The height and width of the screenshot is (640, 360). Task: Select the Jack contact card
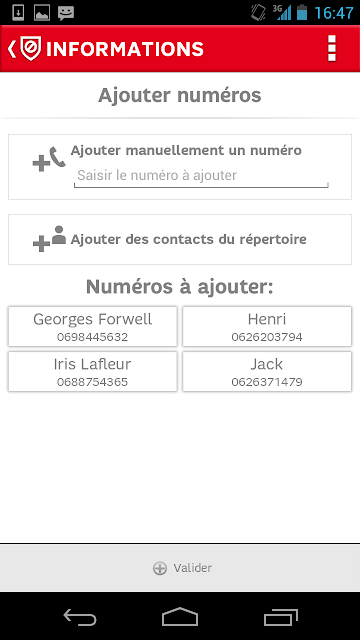click(x=267, y=371)
